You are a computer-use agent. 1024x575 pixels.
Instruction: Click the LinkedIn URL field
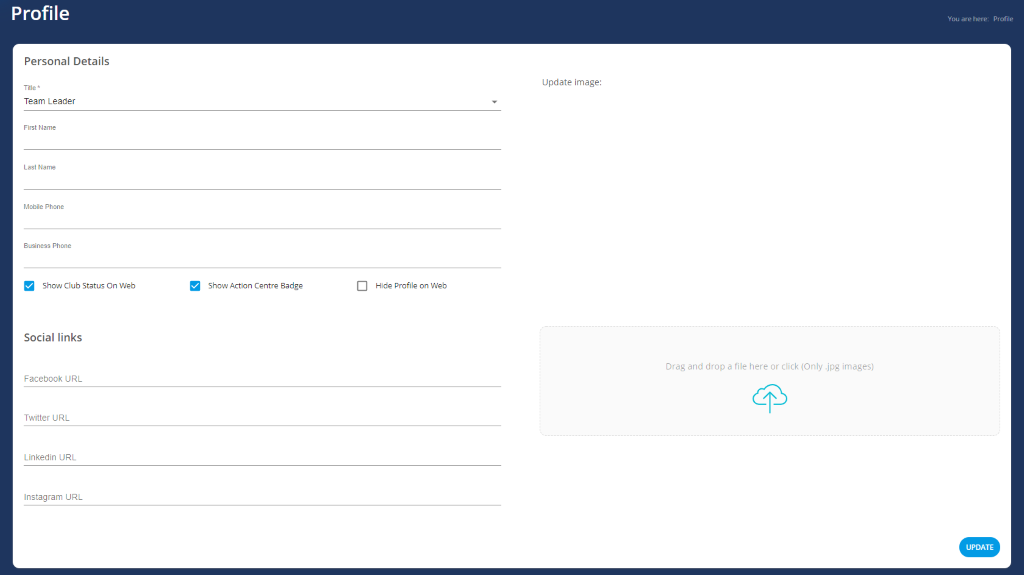[x=262, y=457]
